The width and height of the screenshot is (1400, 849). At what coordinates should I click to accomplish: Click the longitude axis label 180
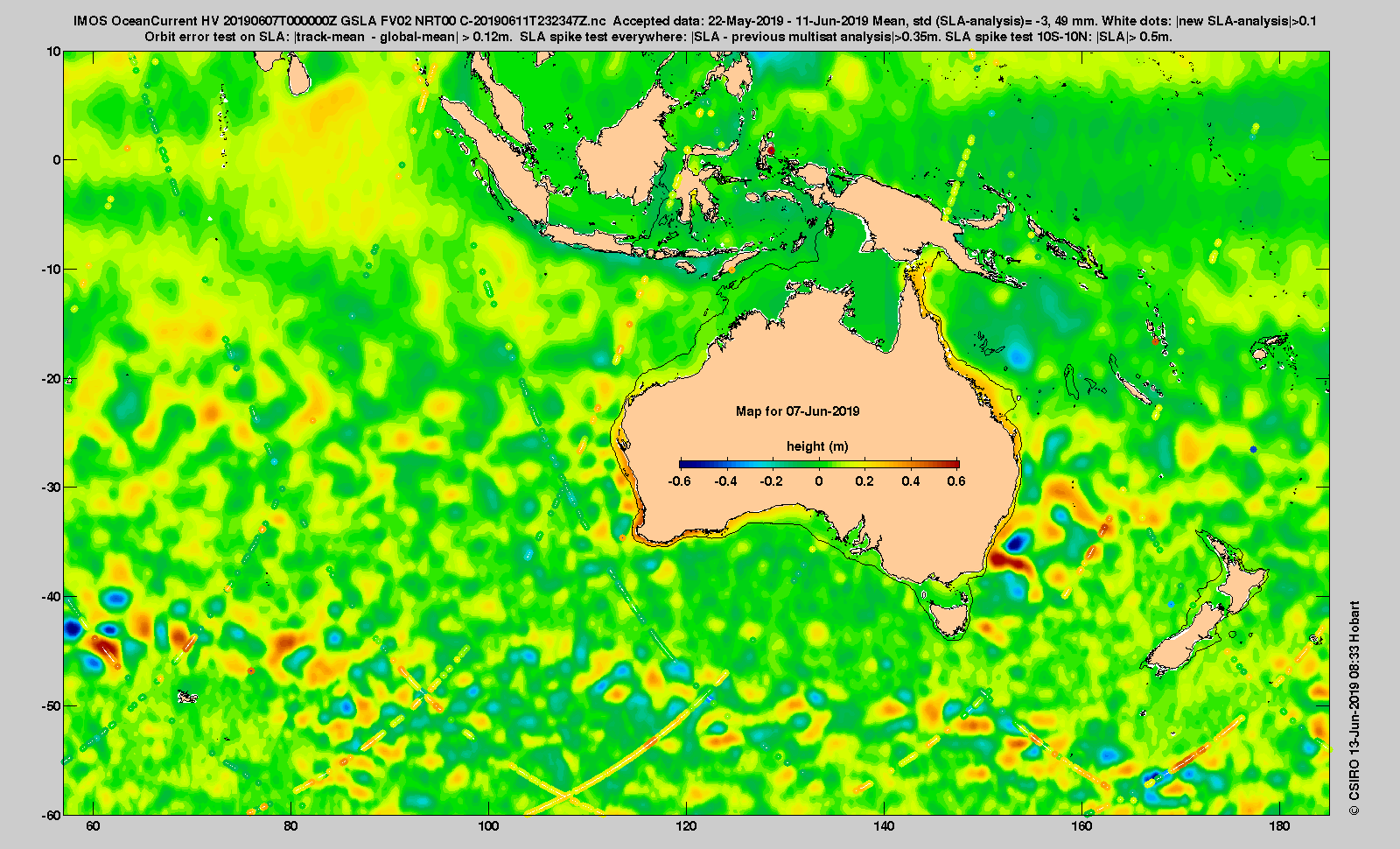[x=1280, y=827]
